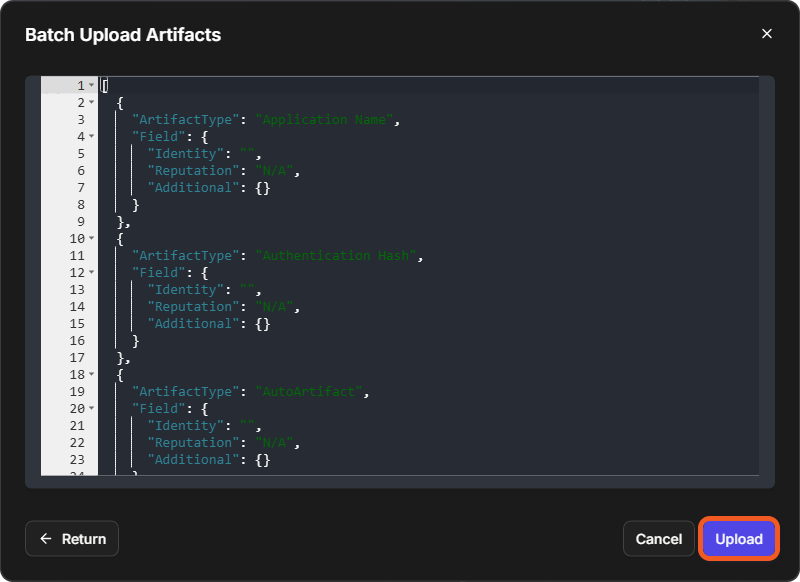Click the "ArtifactType" key on line 11
The height and width of the screenshot is (582, 800).
click(x=186, y=256)
